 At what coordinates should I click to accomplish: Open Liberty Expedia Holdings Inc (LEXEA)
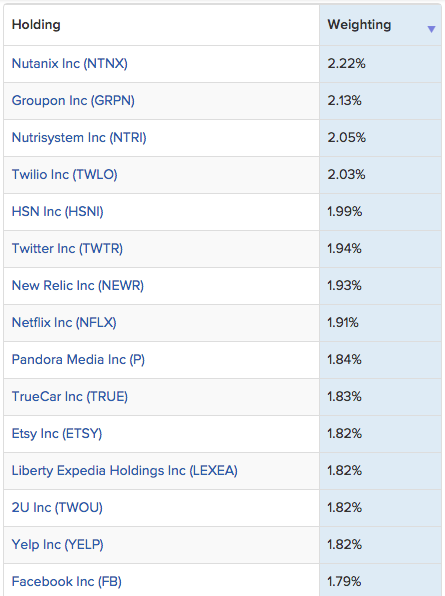(125, 471)
